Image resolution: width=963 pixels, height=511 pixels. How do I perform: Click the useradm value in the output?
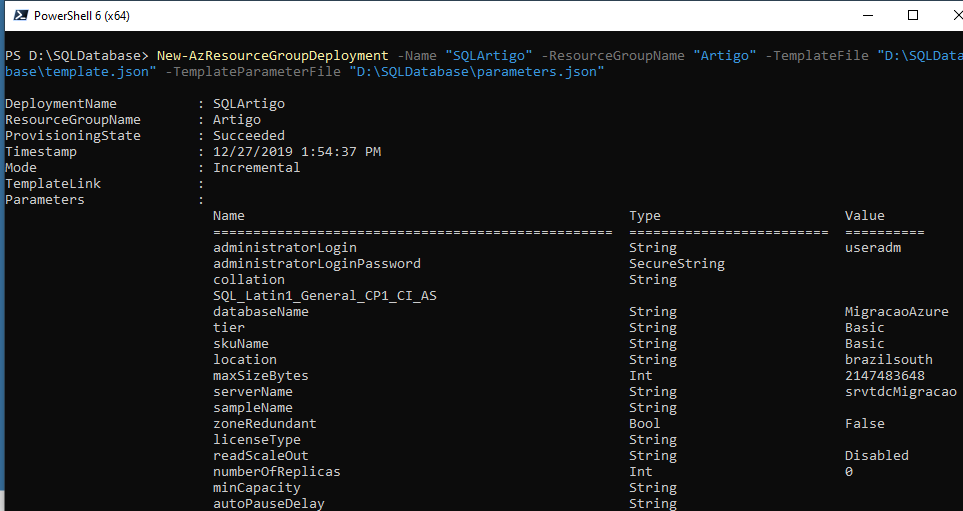coord(873,248)
